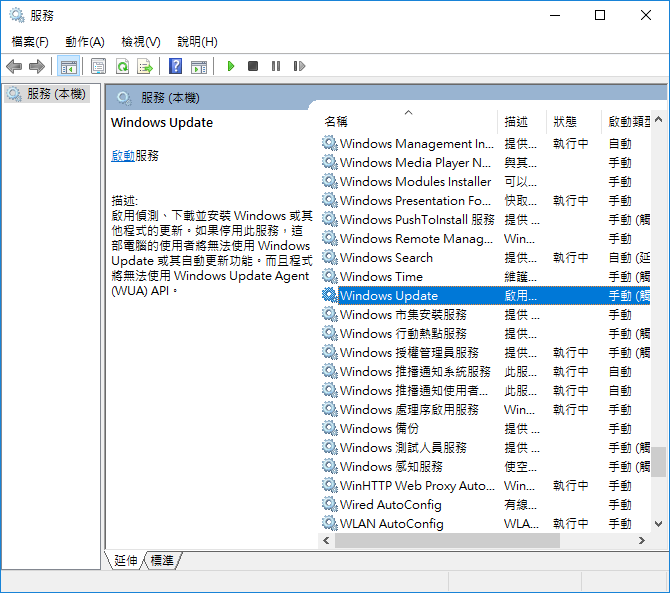Open the 說明(H) menu
The image size is (670, 593).
pos(197,42)
